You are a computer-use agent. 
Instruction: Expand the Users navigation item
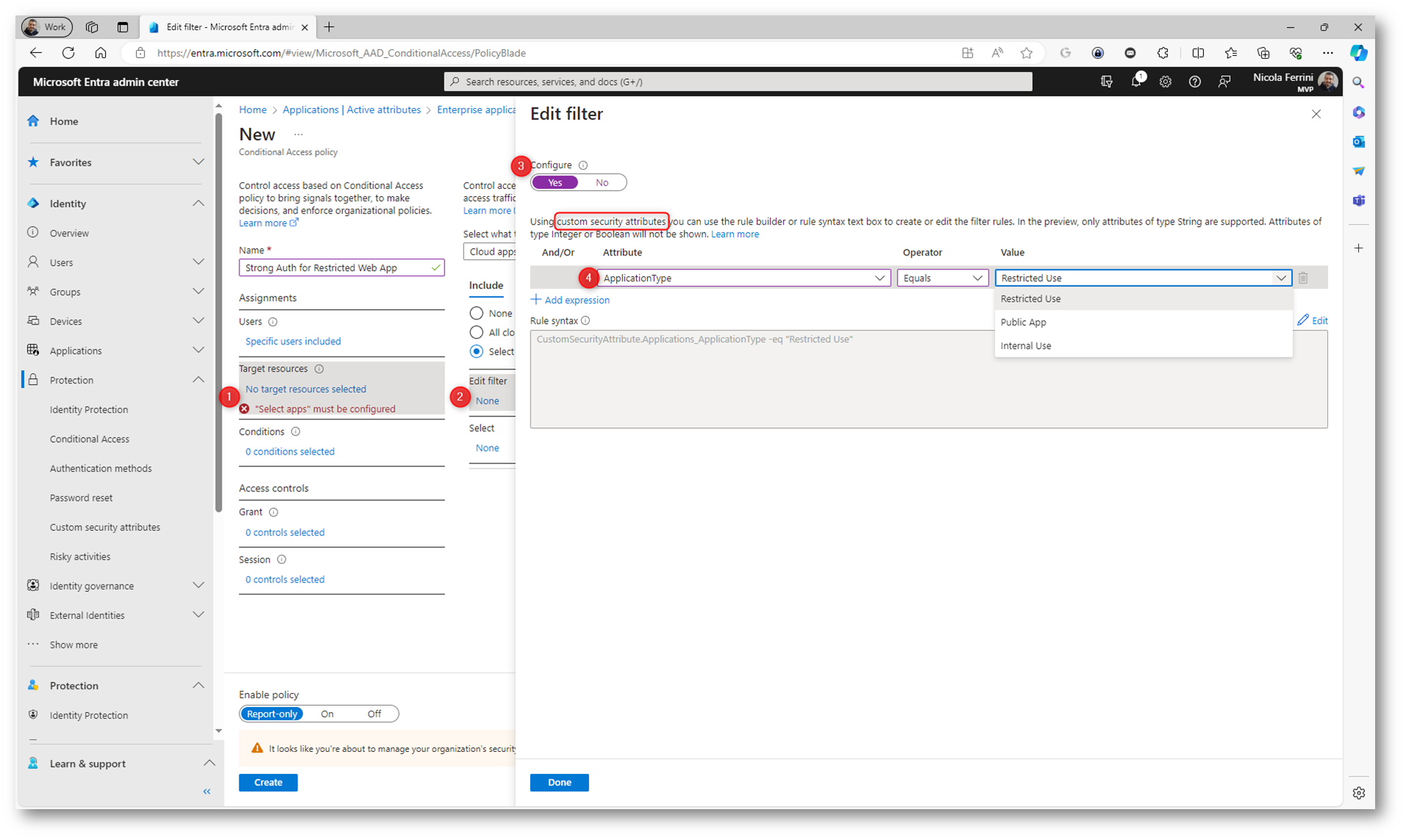point(198,262)
